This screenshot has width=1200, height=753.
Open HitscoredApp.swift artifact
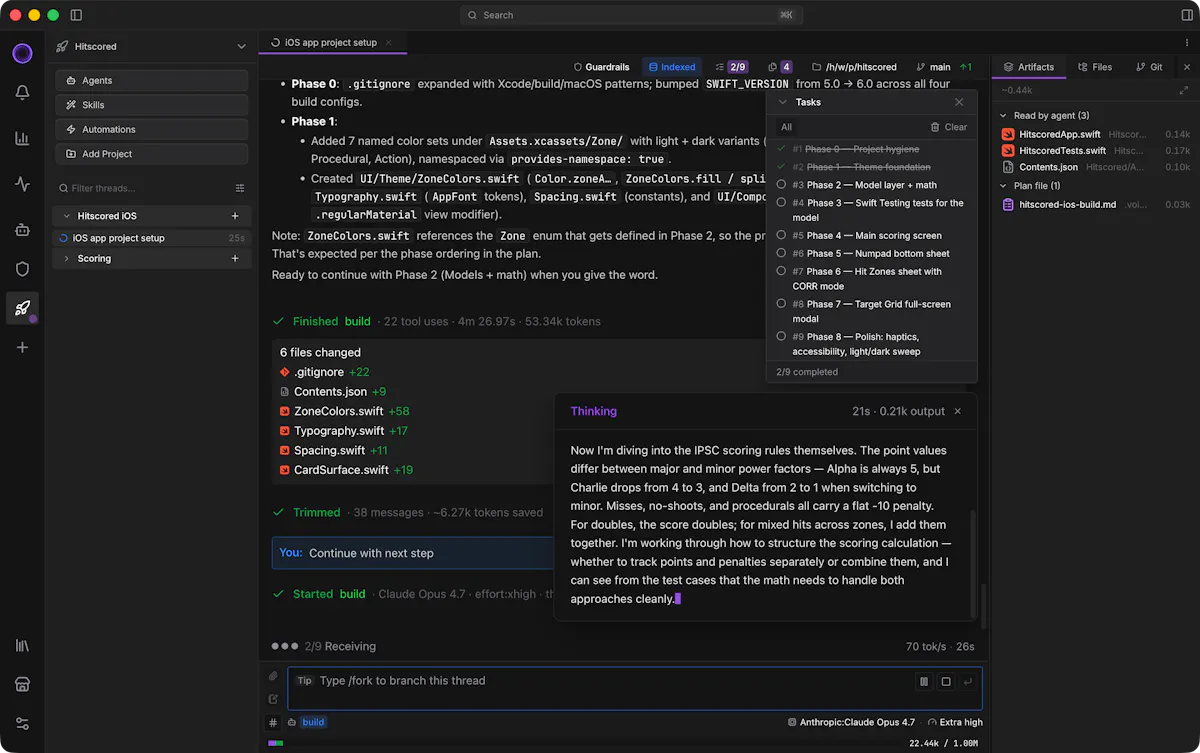pyautogui.click(x=1097, y=134)
